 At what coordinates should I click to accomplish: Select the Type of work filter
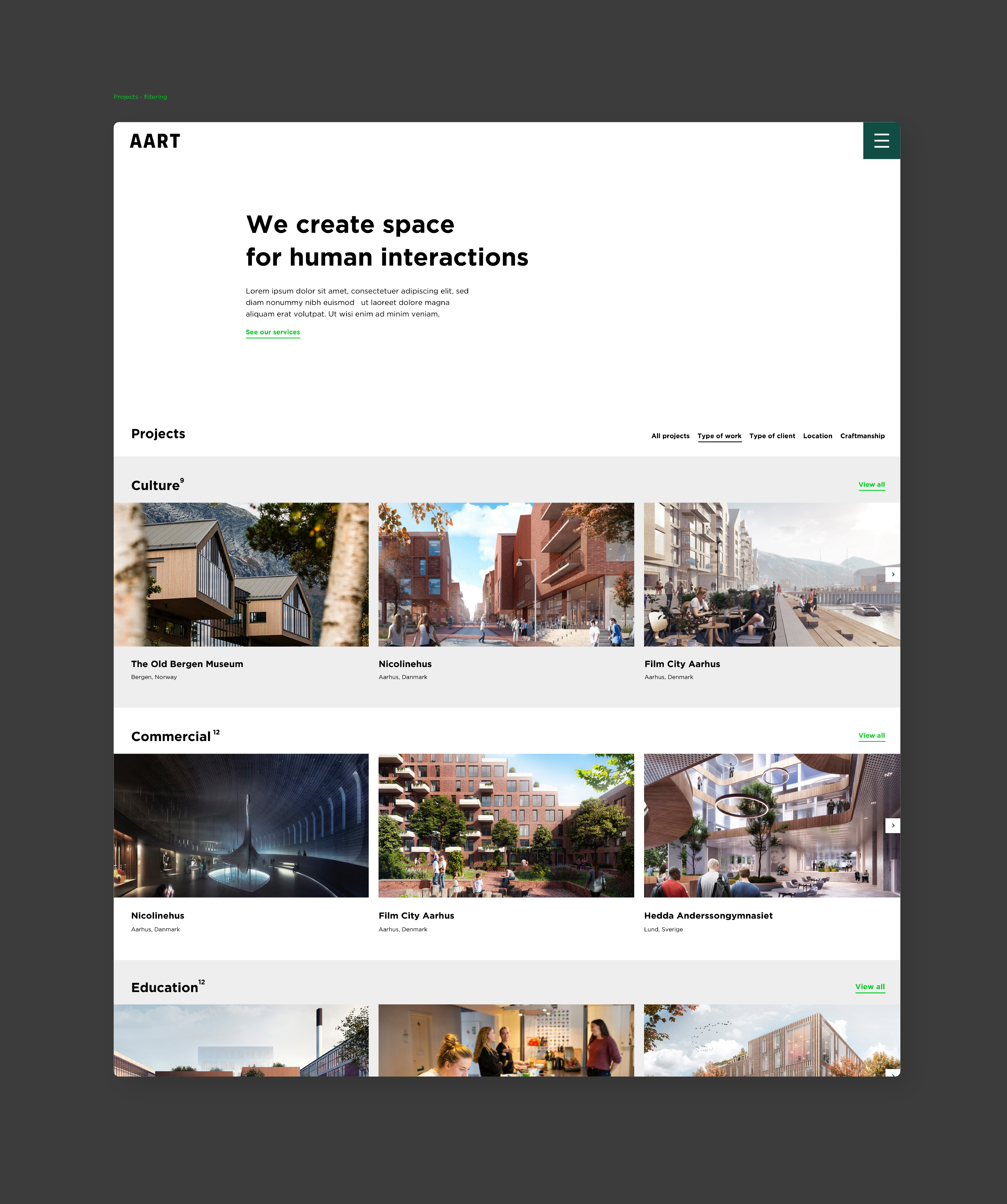(719, 436)
